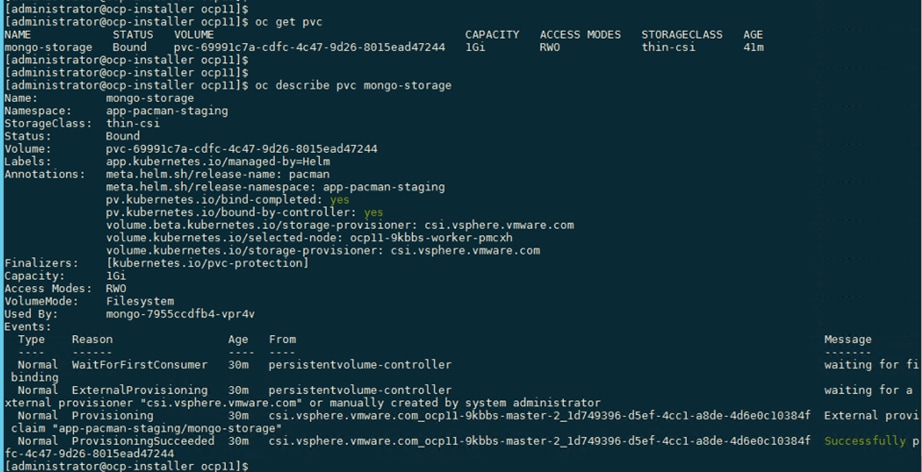The width and height of the screenshot is (922, 472).
Task: Click the green 'yes' after bind-completed
Action: point(339,200)
